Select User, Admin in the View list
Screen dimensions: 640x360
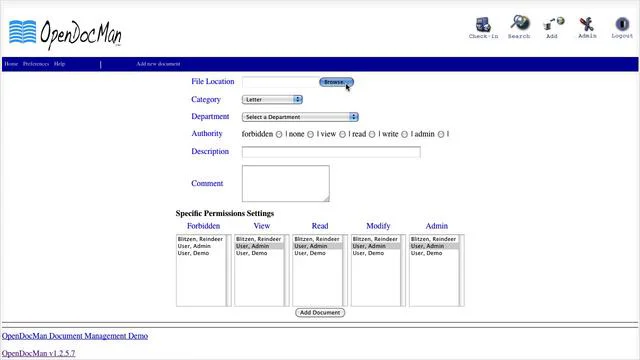(x=259, y=246)
